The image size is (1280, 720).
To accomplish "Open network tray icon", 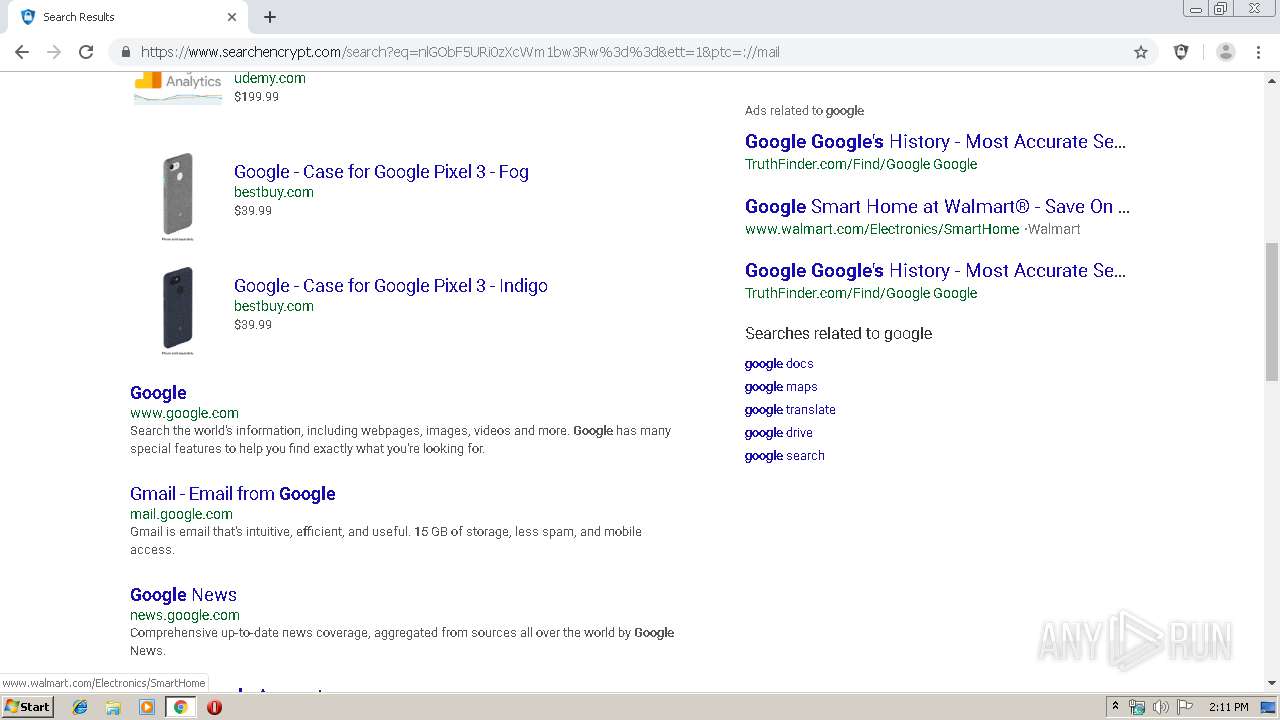I will click(x=1137, y=707).
